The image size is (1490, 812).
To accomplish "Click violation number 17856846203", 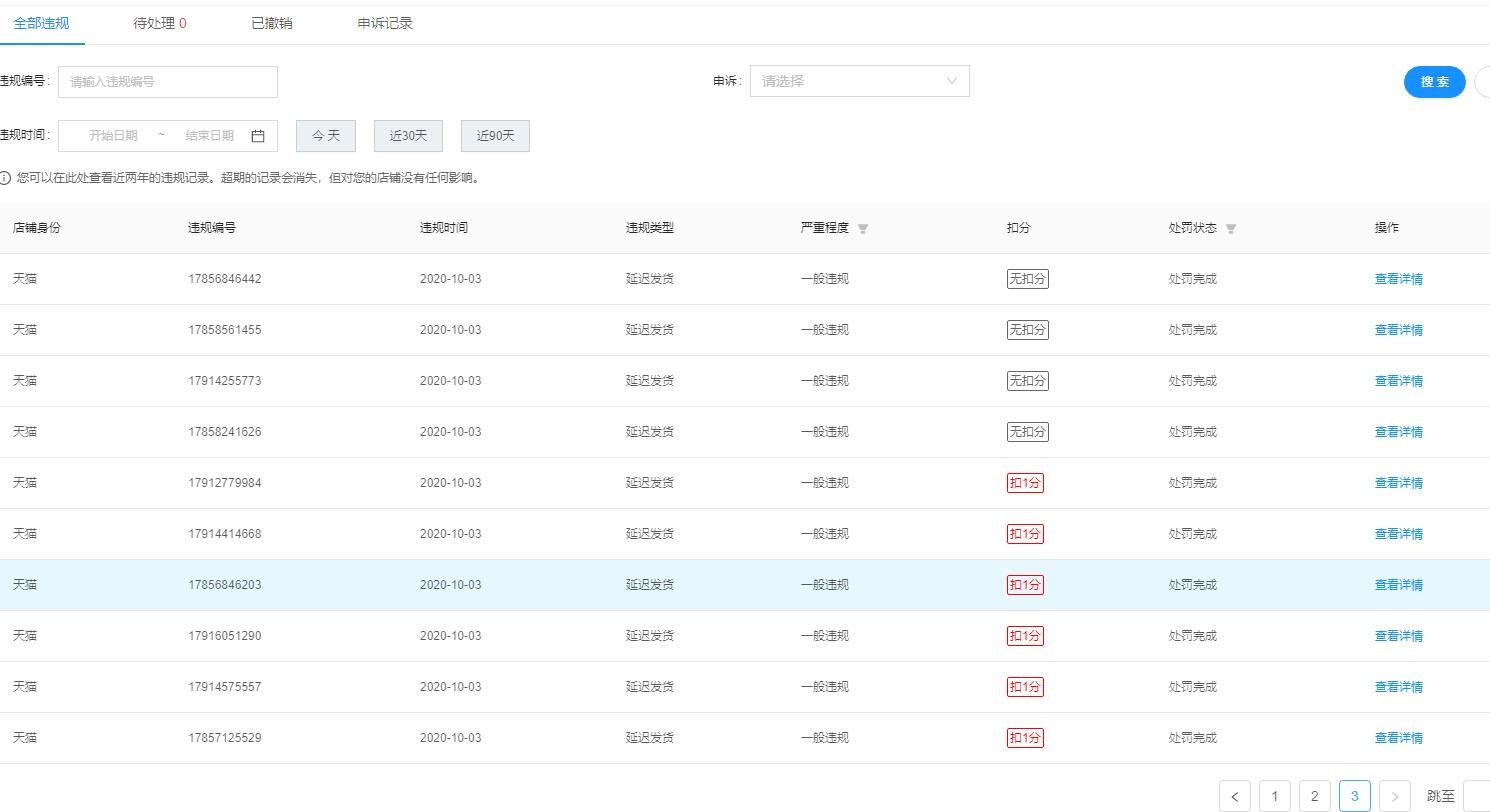I will (x=225, y=585).
